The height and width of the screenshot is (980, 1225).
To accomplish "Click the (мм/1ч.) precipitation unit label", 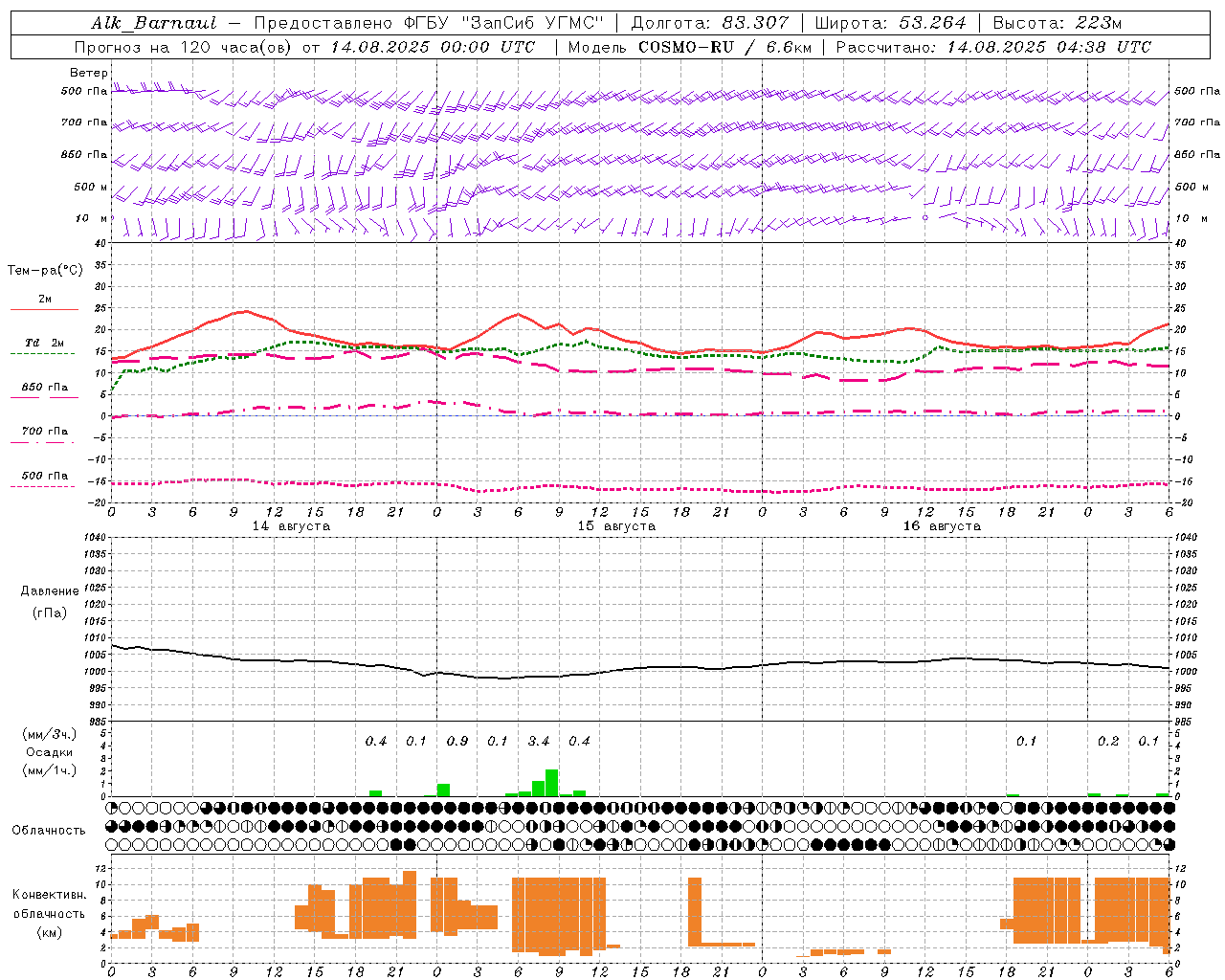I will point(50,770).
